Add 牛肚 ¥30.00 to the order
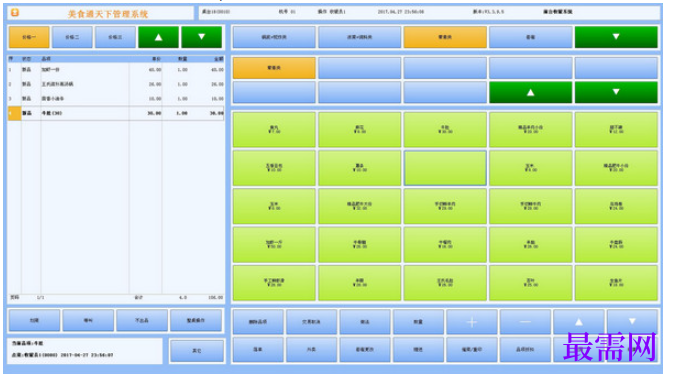This screenshot has height=378, width=675. click(445, 130)
